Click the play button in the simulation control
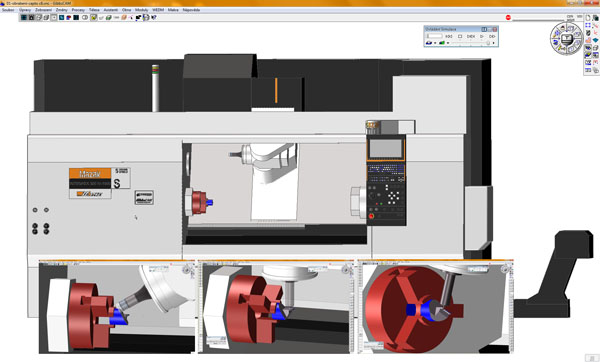This screenshot has height=362, width=600. pos(482,36)
